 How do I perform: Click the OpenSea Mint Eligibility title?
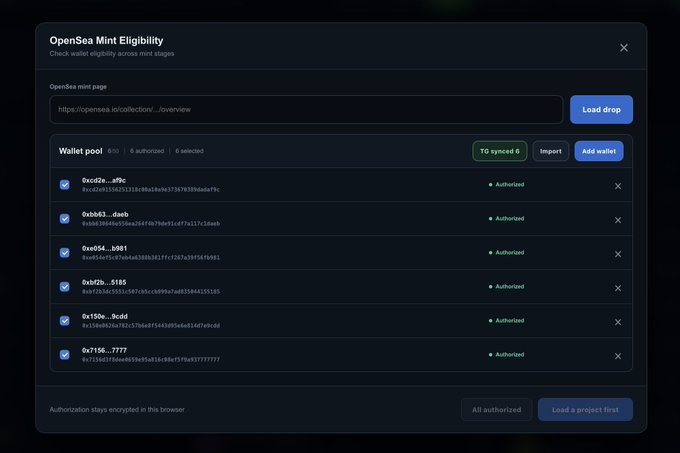click(106, 40)
